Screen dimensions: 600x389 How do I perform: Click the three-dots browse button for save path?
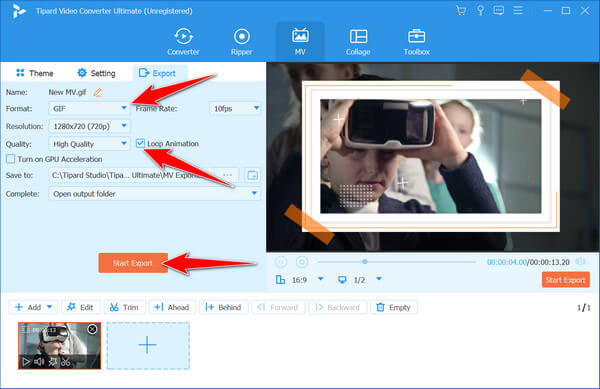(x=227, y=175)
